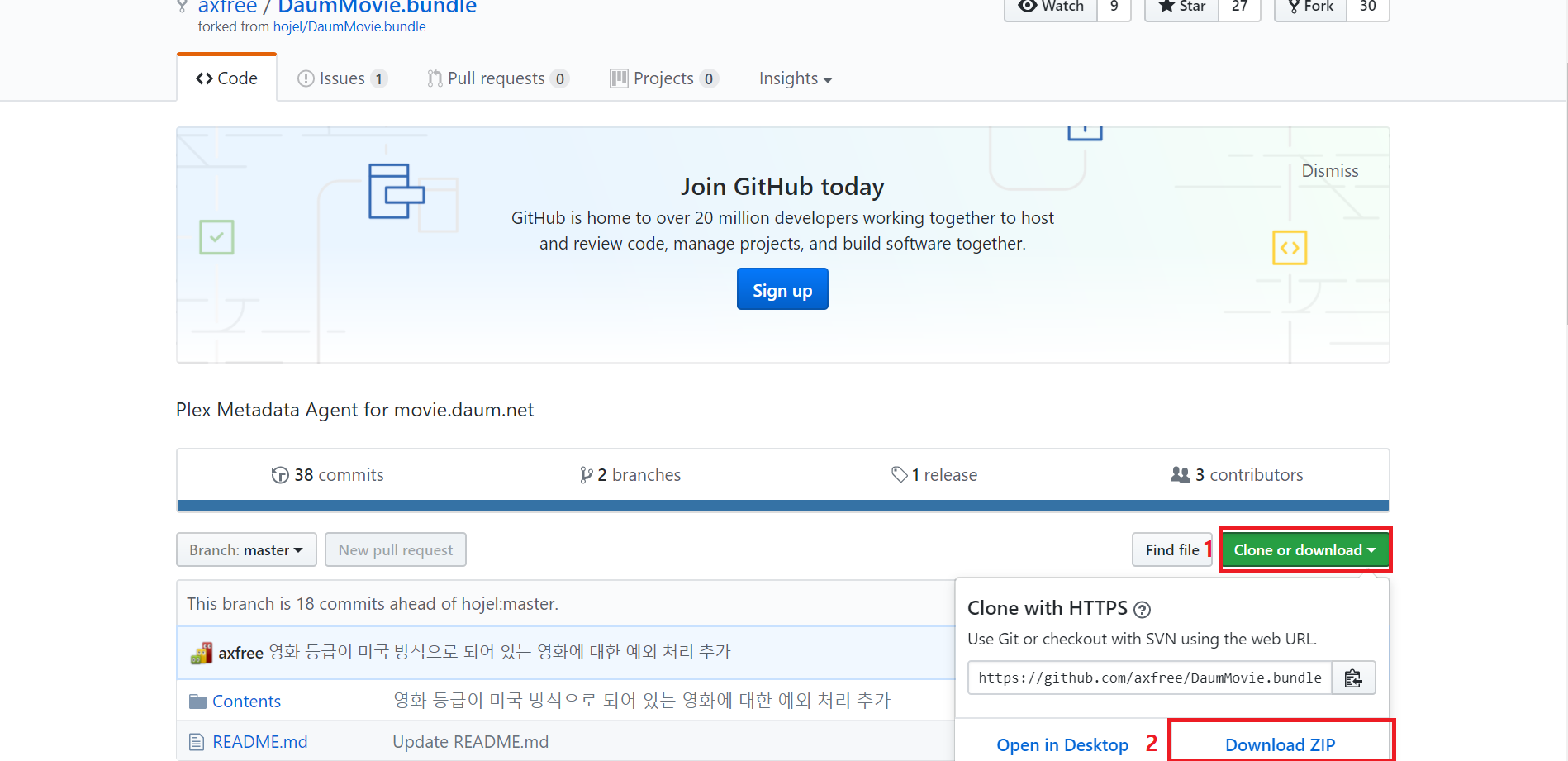
Task: Open the Contents folder
Action: [x=246, y=702]
